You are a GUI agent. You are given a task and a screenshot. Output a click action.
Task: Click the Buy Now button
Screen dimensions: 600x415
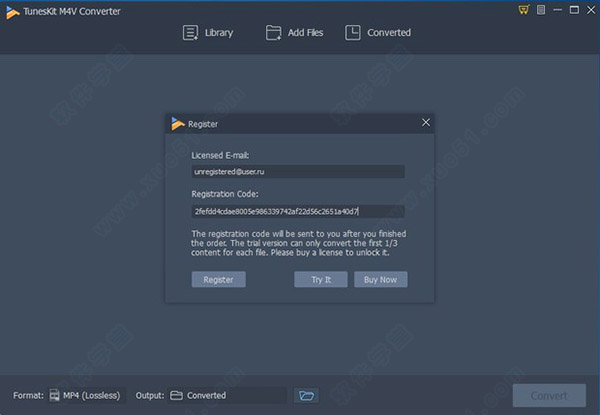380,280
